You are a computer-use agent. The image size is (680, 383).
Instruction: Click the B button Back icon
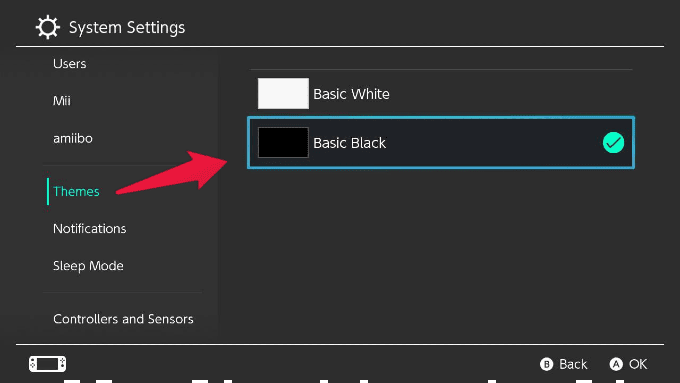click(546, 364)
